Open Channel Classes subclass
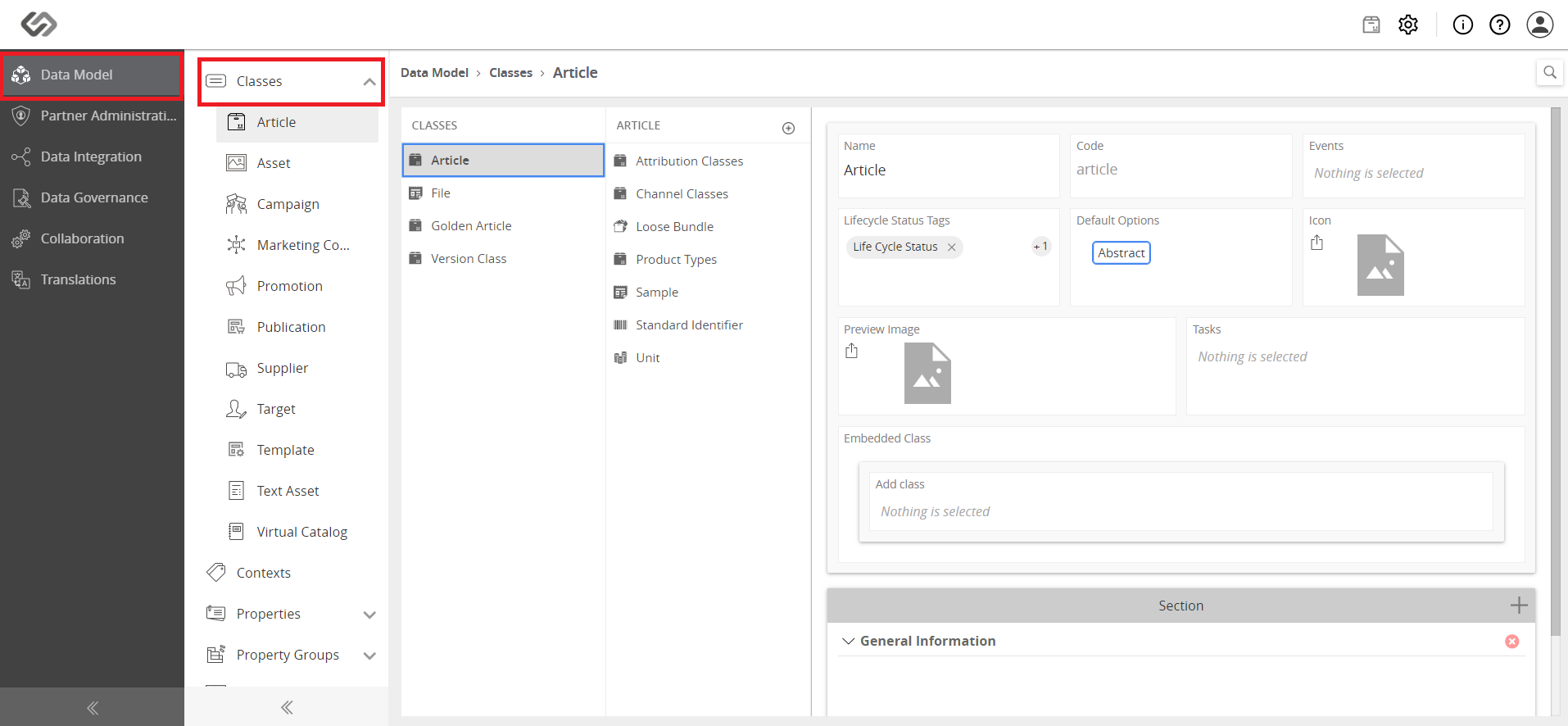Screen dimensions: 1568x726 click(708, 194)
